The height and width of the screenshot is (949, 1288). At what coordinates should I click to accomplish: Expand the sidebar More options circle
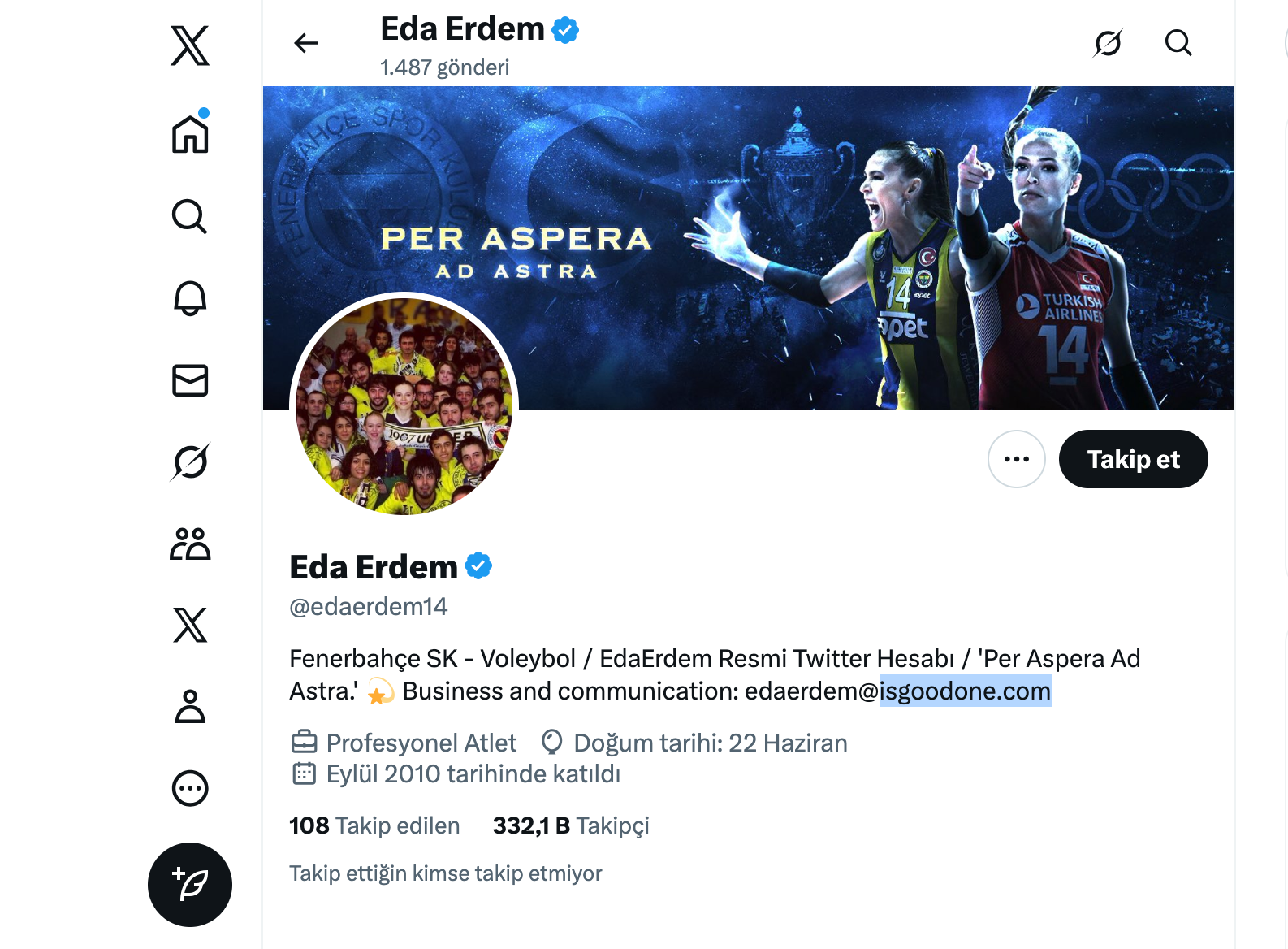tap(190, 788)
